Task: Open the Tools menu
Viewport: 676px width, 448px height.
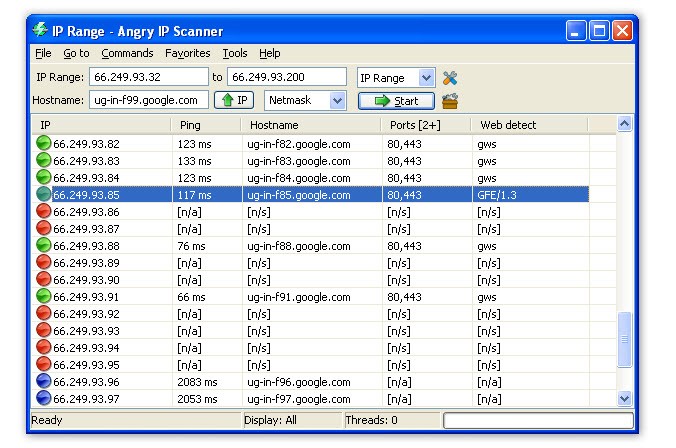Action: coord(235,53)
